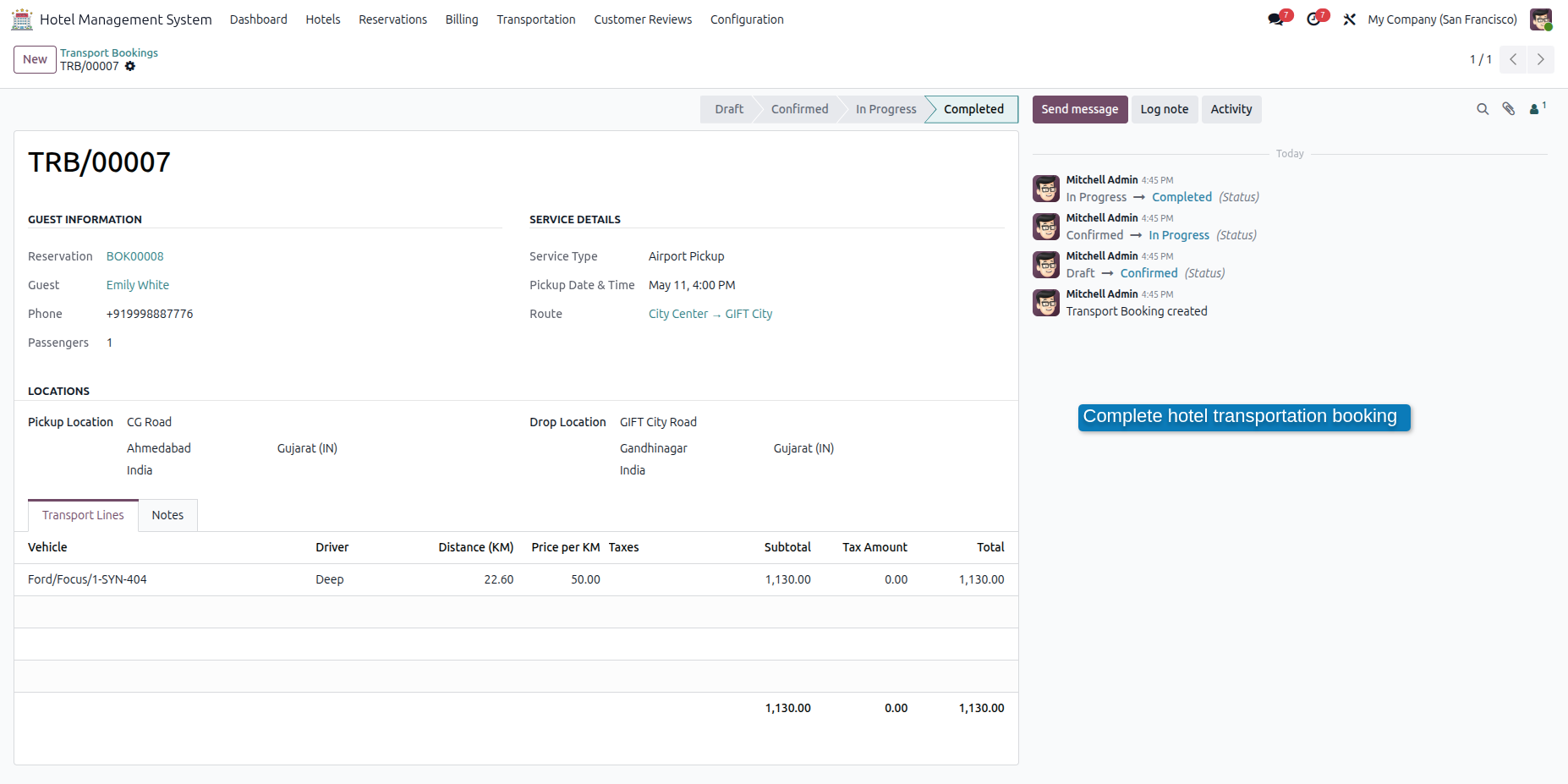Click the attachments paperclip icon
The width and height of the screenshot is (1568, 784).
(1509, 109)
